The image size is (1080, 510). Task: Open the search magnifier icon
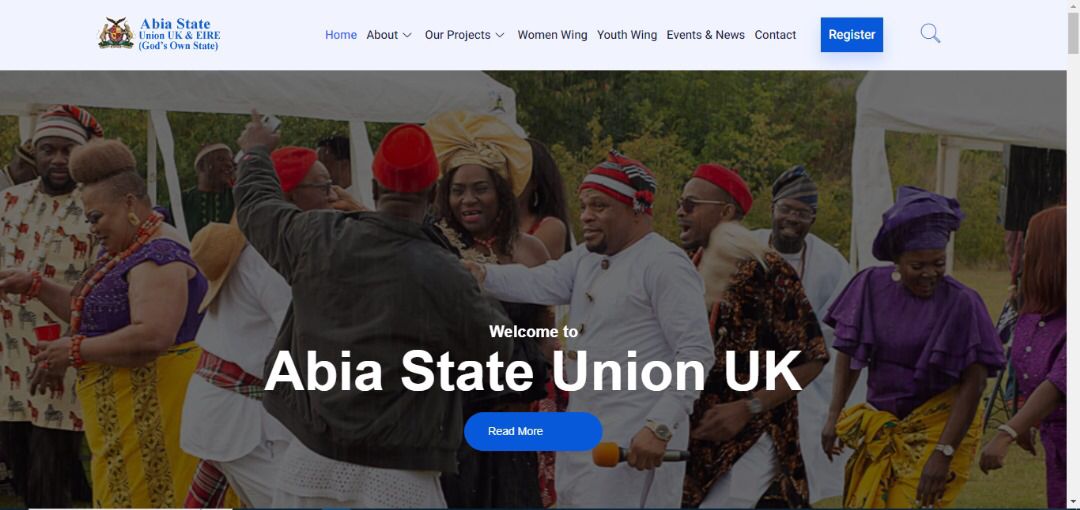point(930,34)
